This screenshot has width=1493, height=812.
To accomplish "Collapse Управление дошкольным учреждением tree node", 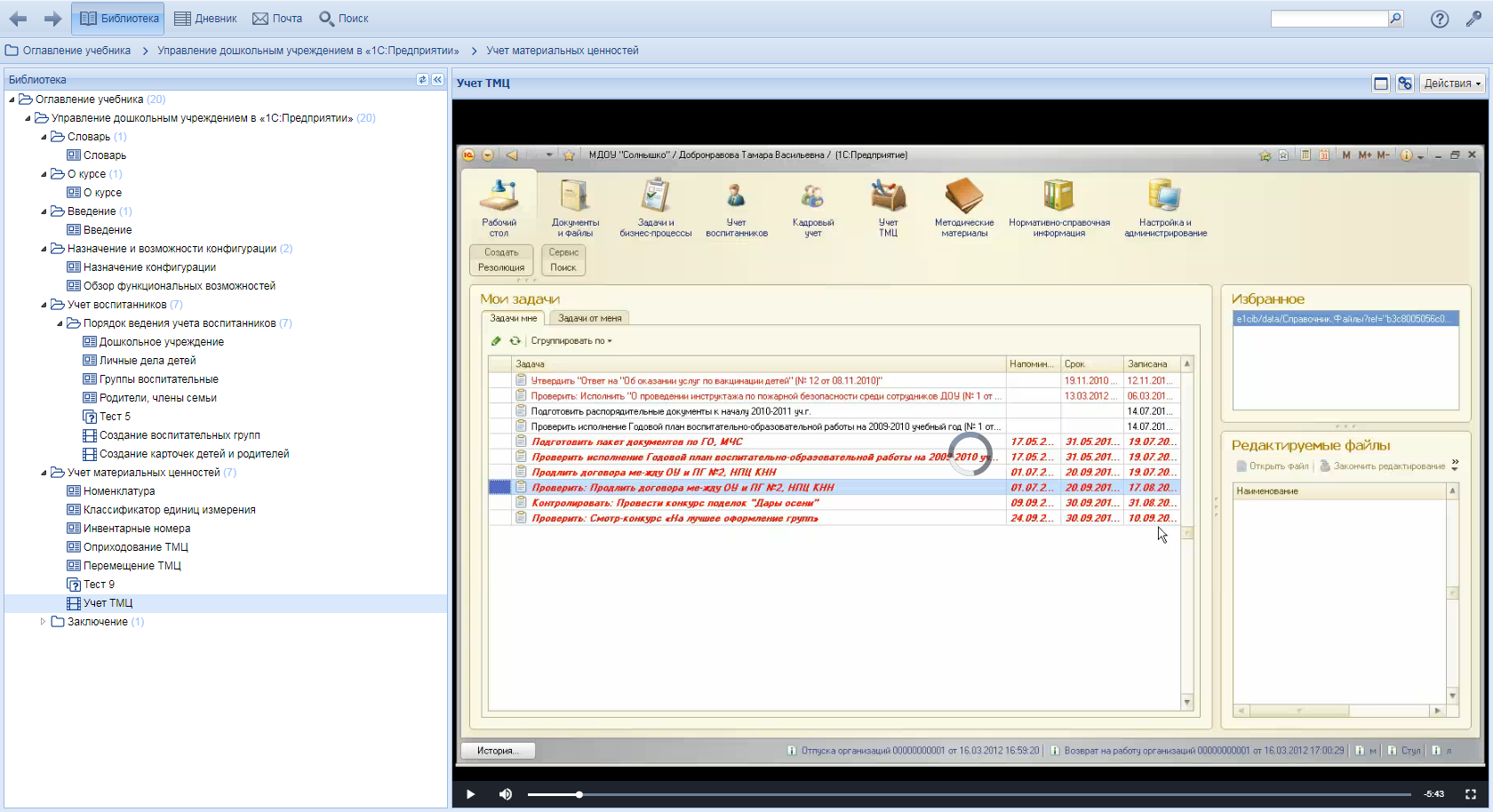I will (28, 118).
